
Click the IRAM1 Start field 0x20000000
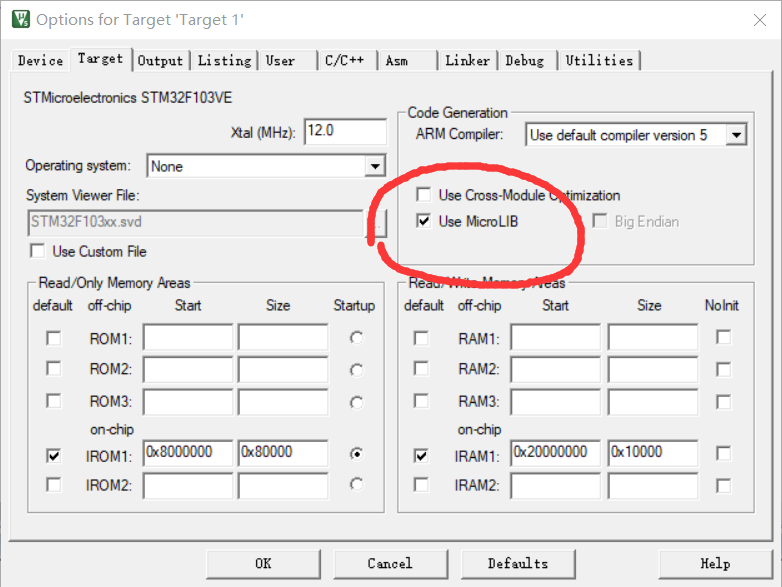pyautogui.click(x=556, y=453)
